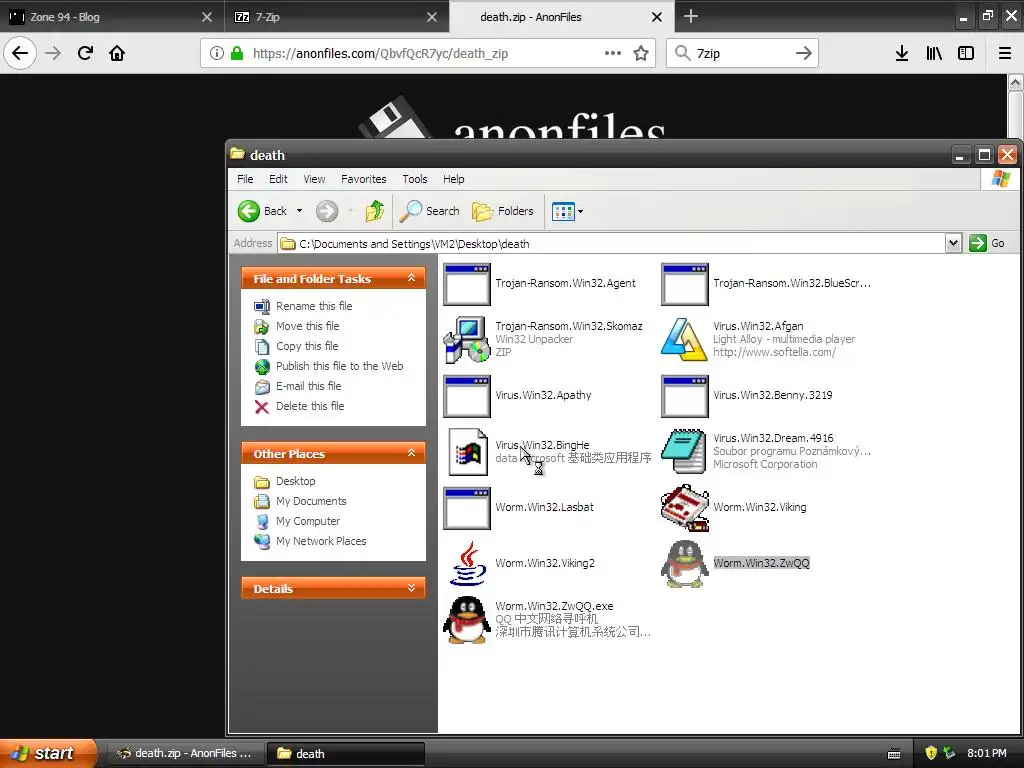Click Move this file
1024x768 pixels.
(x=307, y=326)
